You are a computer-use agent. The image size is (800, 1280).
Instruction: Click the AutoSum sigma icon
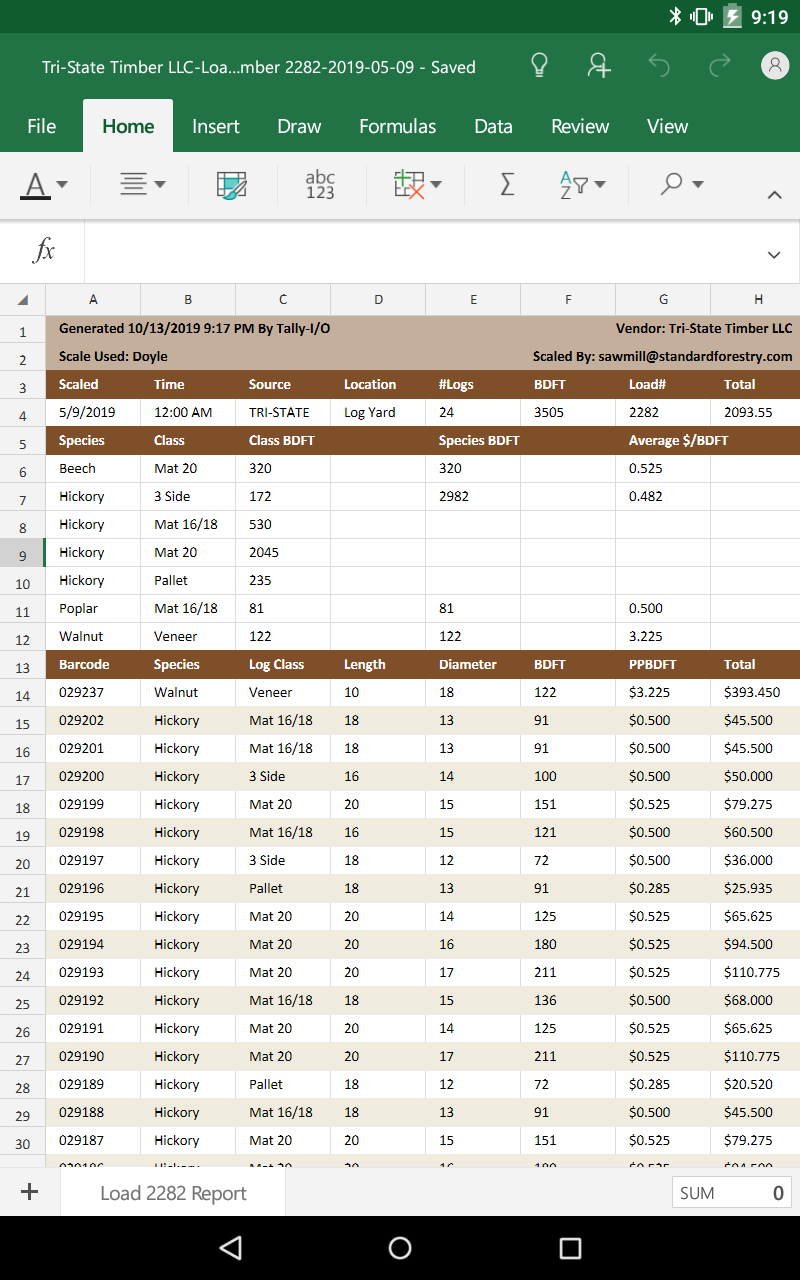point(507,184)
